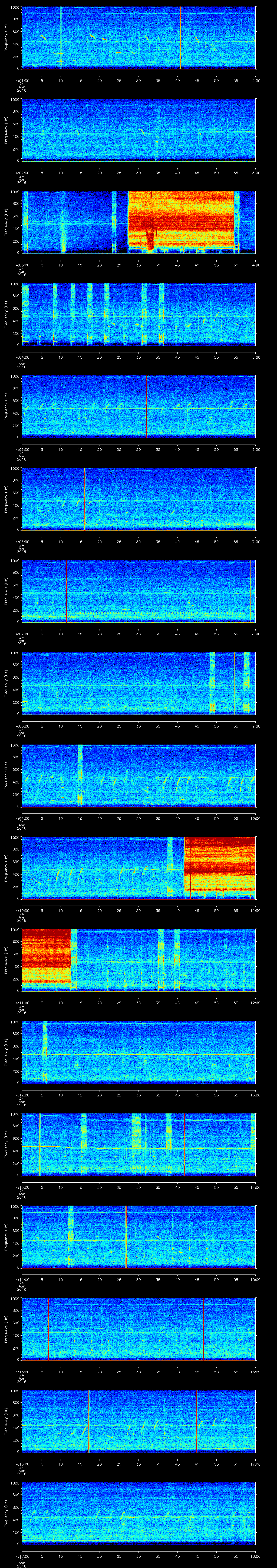Click the "4:02:00" start time label
277x1568 pixels.
(x=22, y=172)
